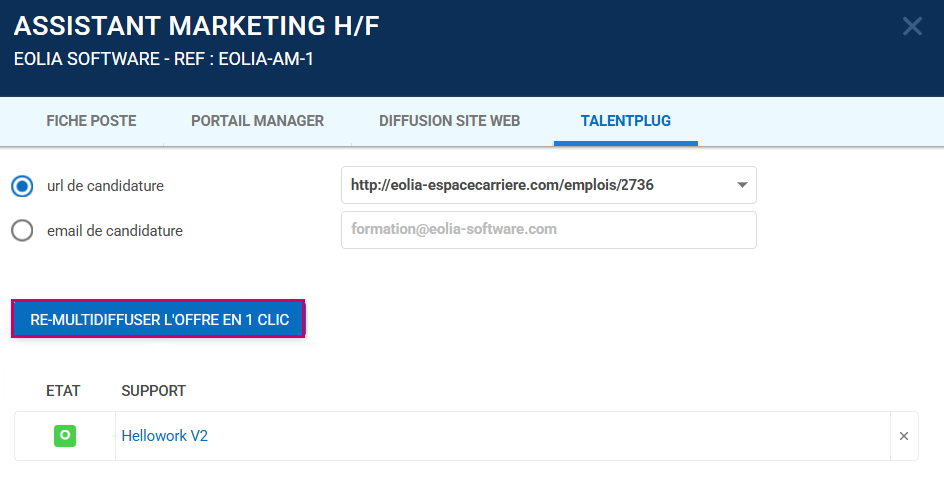Click the green status icon for Hellowork V2
The height and width of the screenshot is (486, 944).
click(x=65, y=436)
